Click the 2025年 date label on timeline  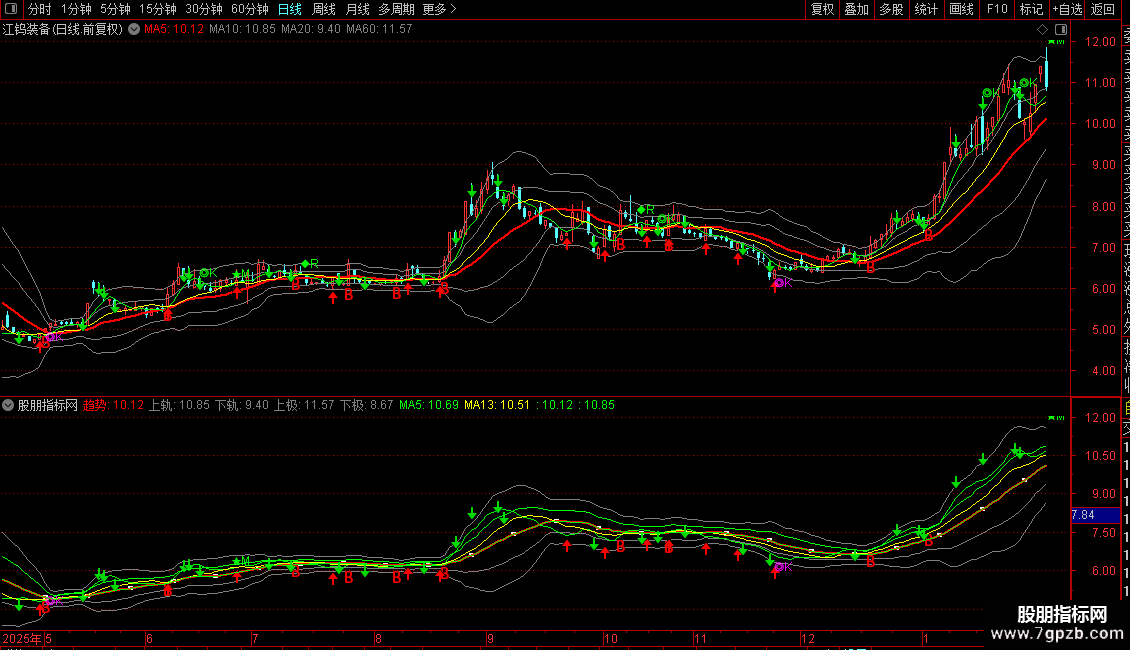(x=22, y=638)
